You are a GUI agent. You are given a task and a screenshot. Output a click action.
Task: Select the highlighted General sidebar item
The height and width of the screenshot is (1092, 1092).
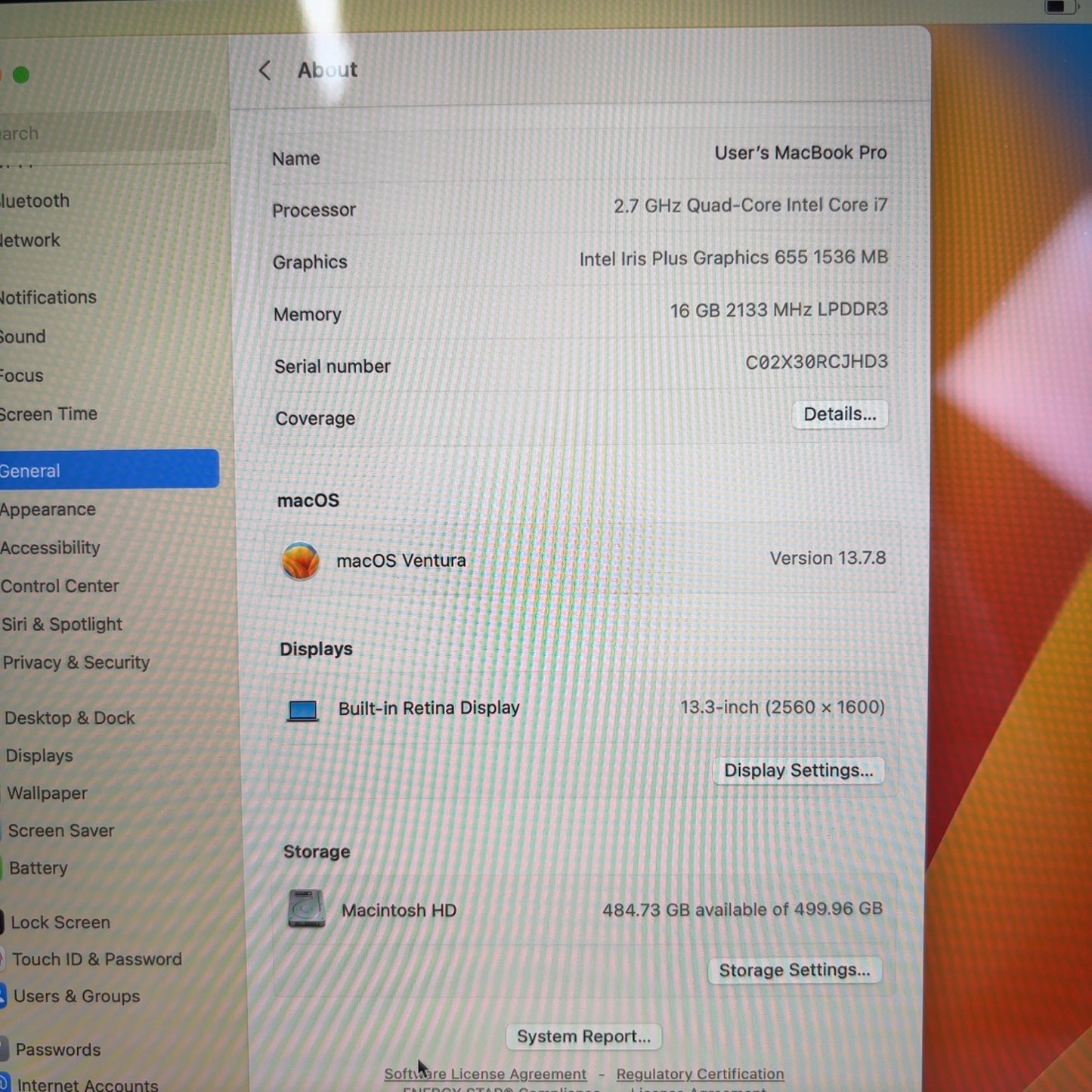[110, 470]
